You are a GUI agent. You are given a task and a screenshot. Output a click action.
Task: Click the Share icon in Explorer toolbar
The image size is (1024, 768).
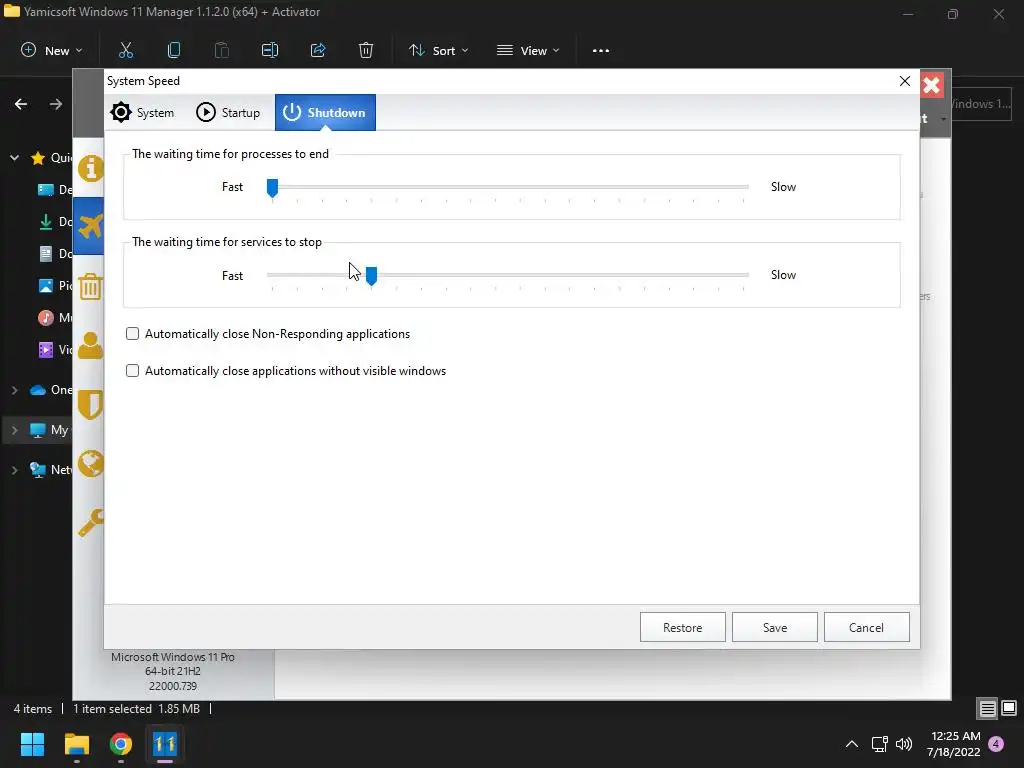318,50
